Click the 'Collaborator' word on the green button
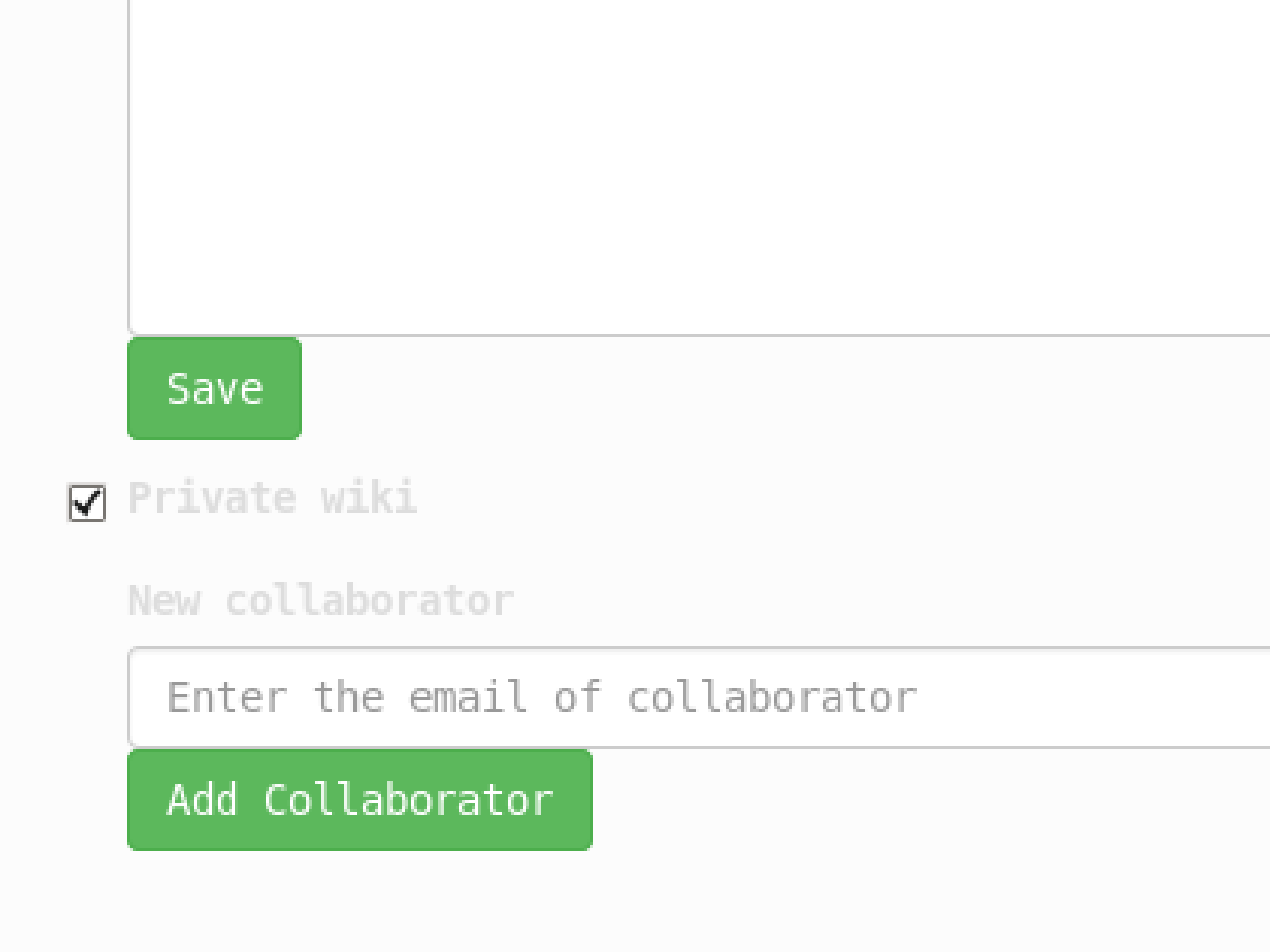1270x952 pixels. (x=408, y=800)
